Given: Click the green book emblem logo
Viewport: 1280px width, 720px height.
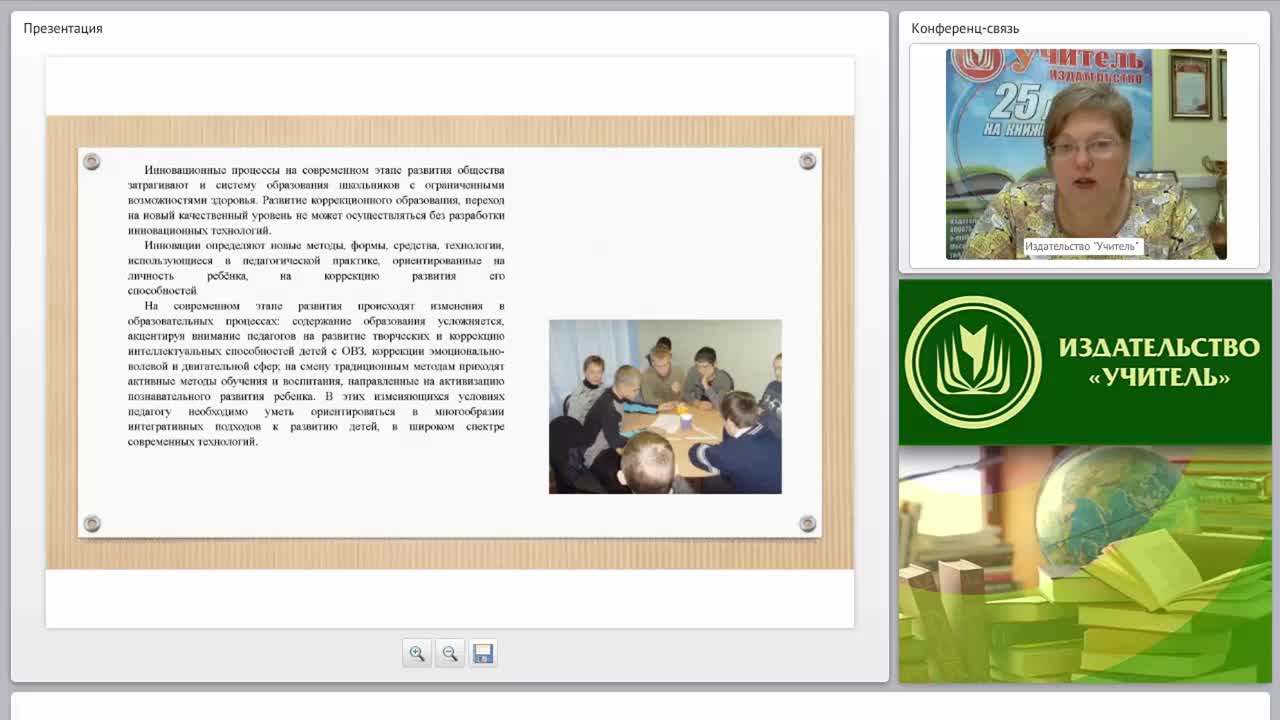Looking at the screenshot, I should tap(972, 361).
